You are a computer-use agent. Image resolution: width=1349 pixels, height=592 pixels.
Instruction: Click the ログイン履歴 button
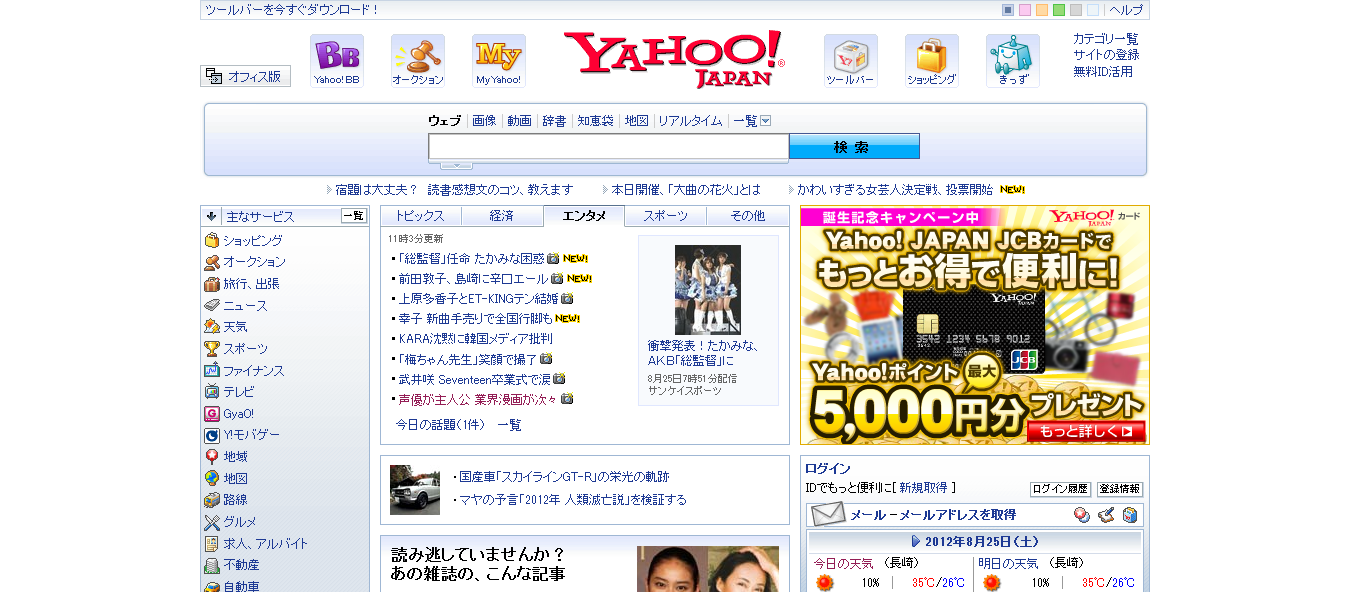[x=1060, y=489]
